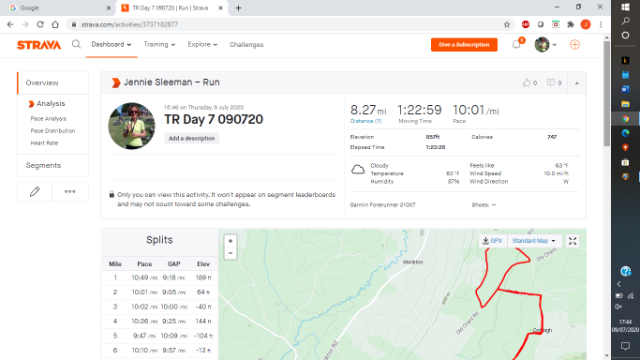Edit activity with the pencil icon
The height and width of the screenshot is (360, 640).
pos(35,191)
